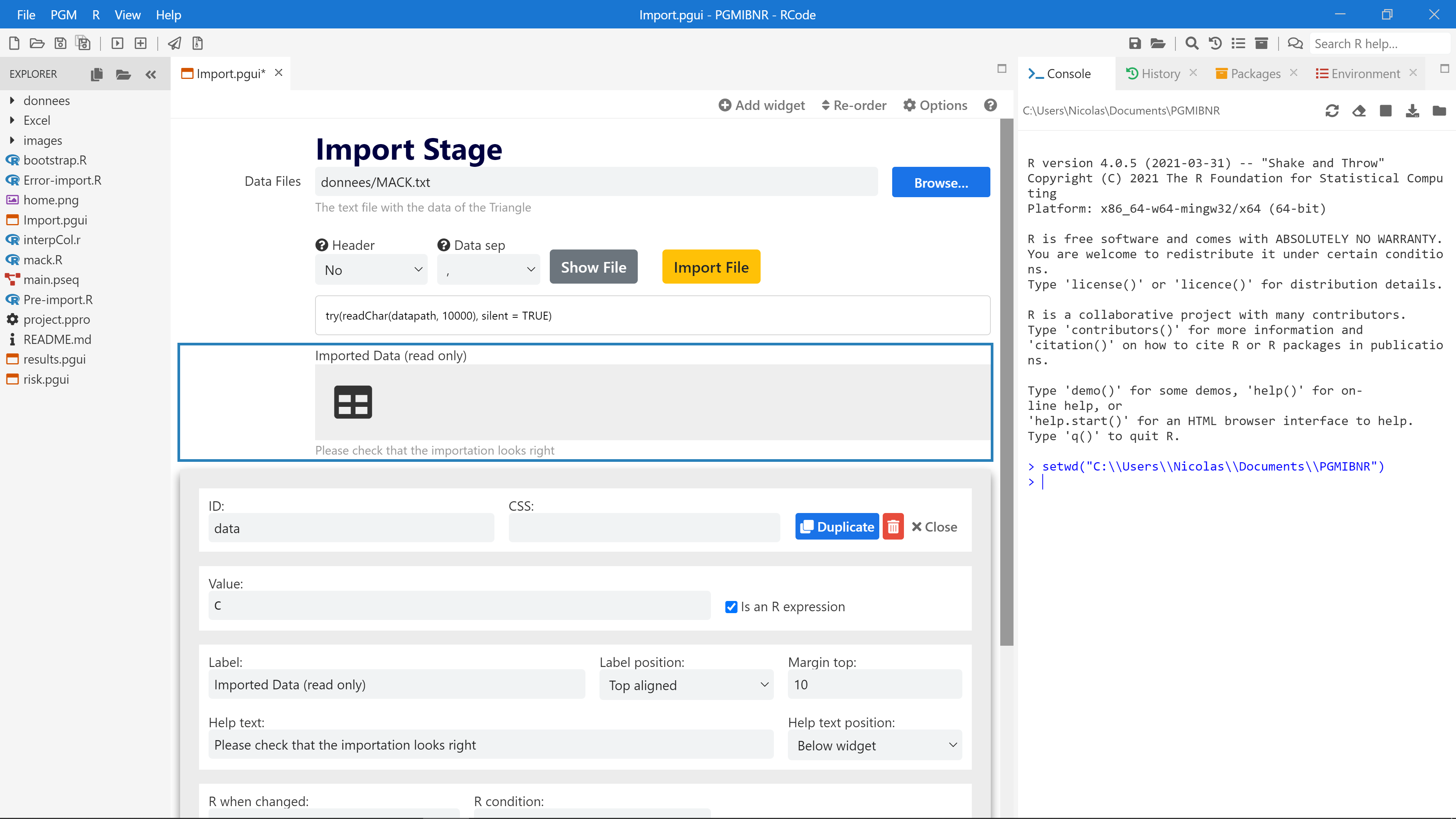Click the Show File button
This screenshot has height=819, width=1456.
tap(593, 267)
